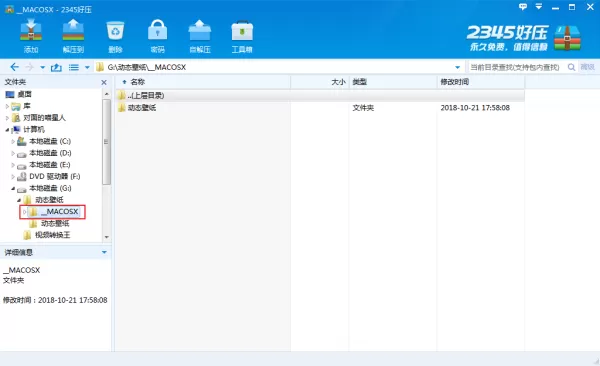This screenshot has width=600, height=366.
Task: Click the 密码 (Password) lock icon
Action: [157, 35]
